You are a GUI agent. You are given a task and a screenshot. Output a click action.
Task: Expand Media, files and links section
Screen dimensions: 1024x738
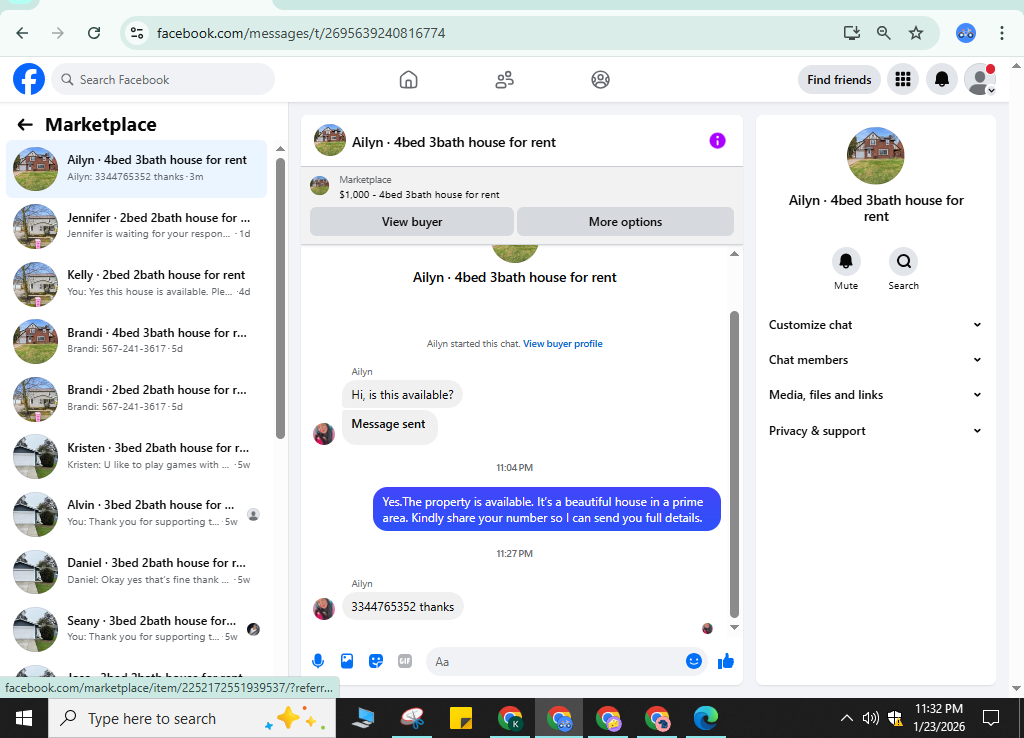(x=875, y=394)
